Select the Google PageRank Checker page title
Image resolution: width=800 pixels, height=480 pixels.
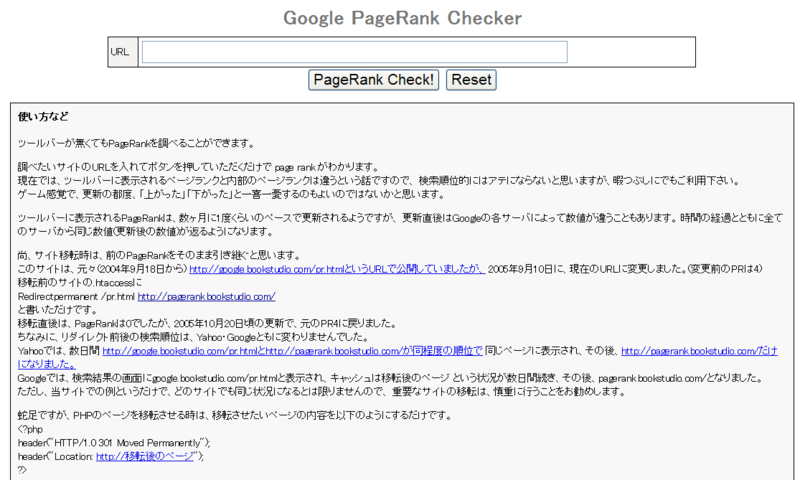pyautogui.click(x=402, y=18)
